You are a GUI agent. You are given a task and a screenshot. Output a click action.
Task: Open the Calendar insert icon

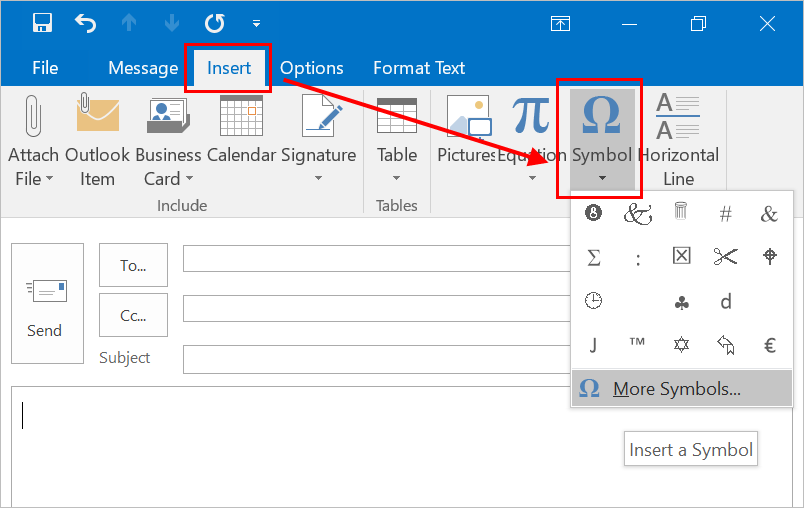tap(240, 116)
